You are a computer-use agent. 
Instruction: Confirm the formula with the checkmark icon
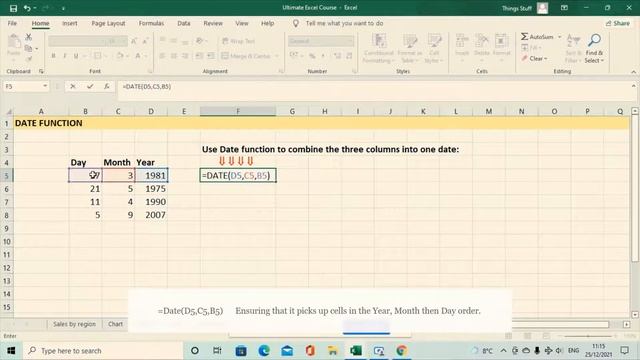90,87
